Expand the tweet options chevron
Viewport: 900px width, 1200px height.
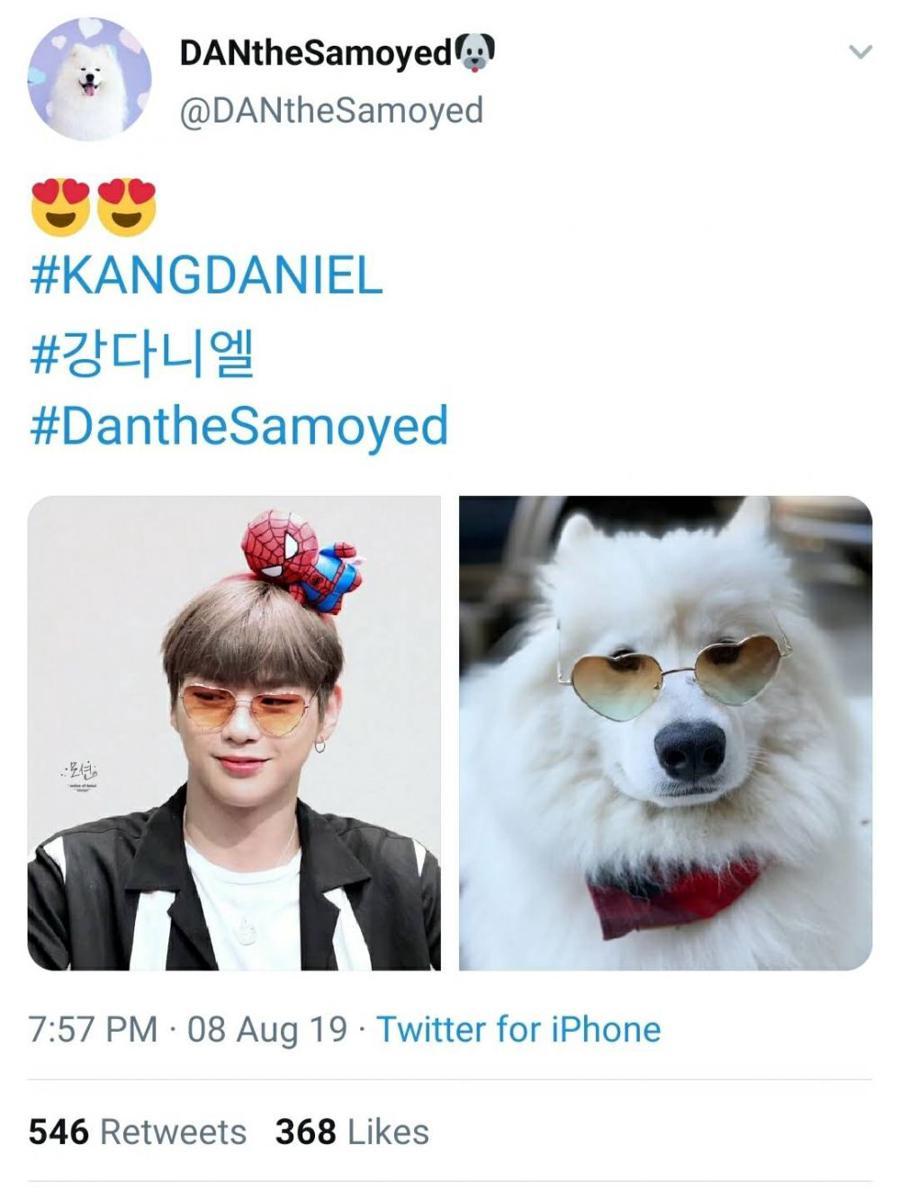pos(860,52)
